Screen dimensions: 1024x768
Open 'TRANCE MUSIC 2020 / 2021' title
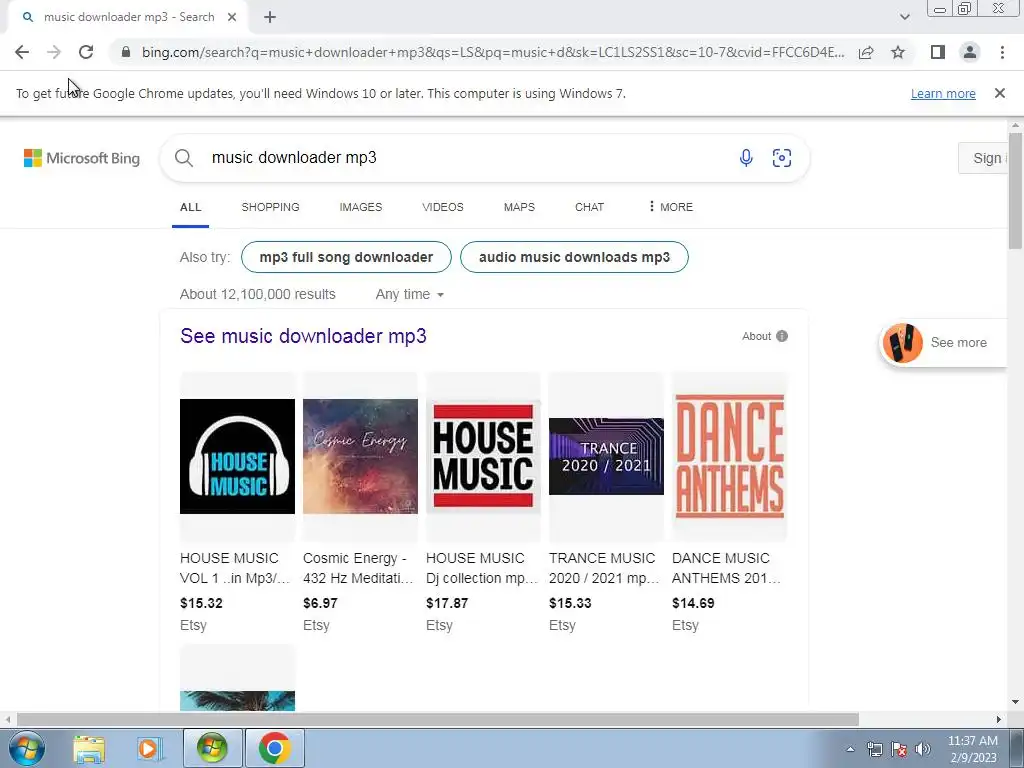tap(604, 568)
